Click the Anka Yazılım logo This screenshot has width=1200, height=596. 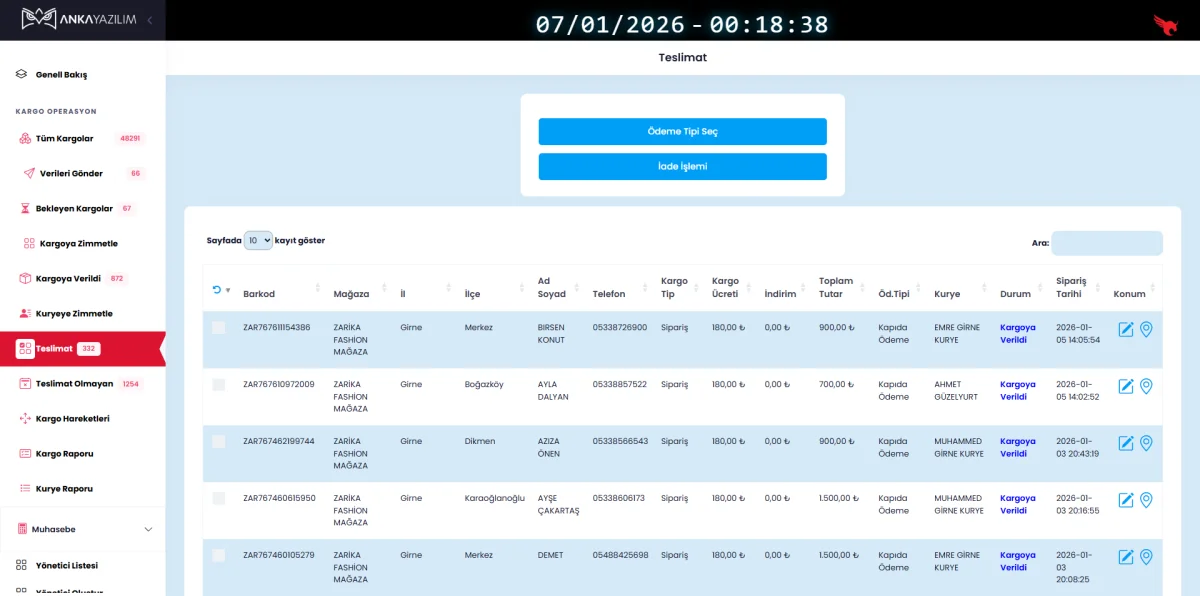78,19
